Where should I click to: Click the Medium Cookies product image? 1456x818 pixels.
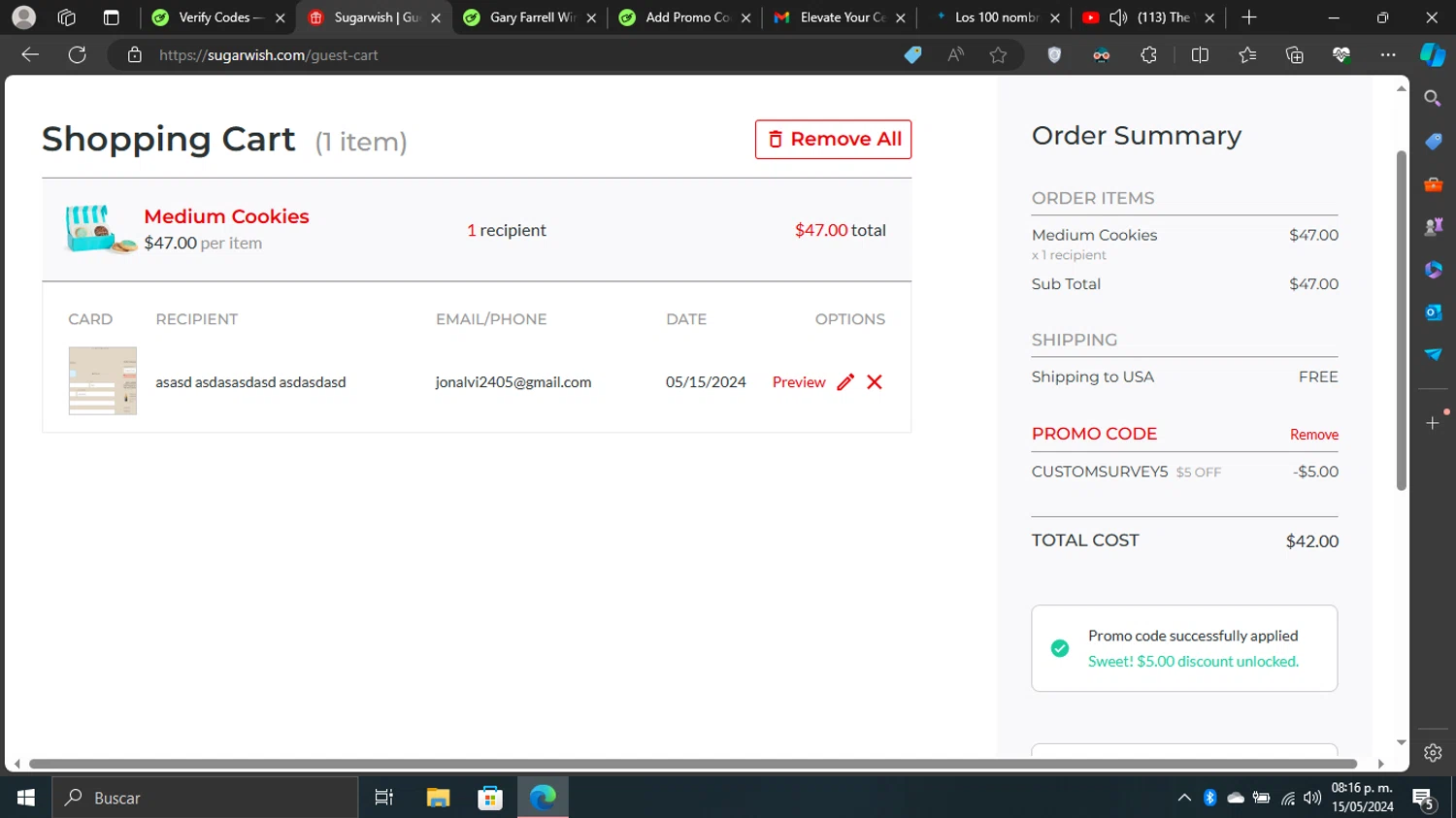click(x=100, y=229)
